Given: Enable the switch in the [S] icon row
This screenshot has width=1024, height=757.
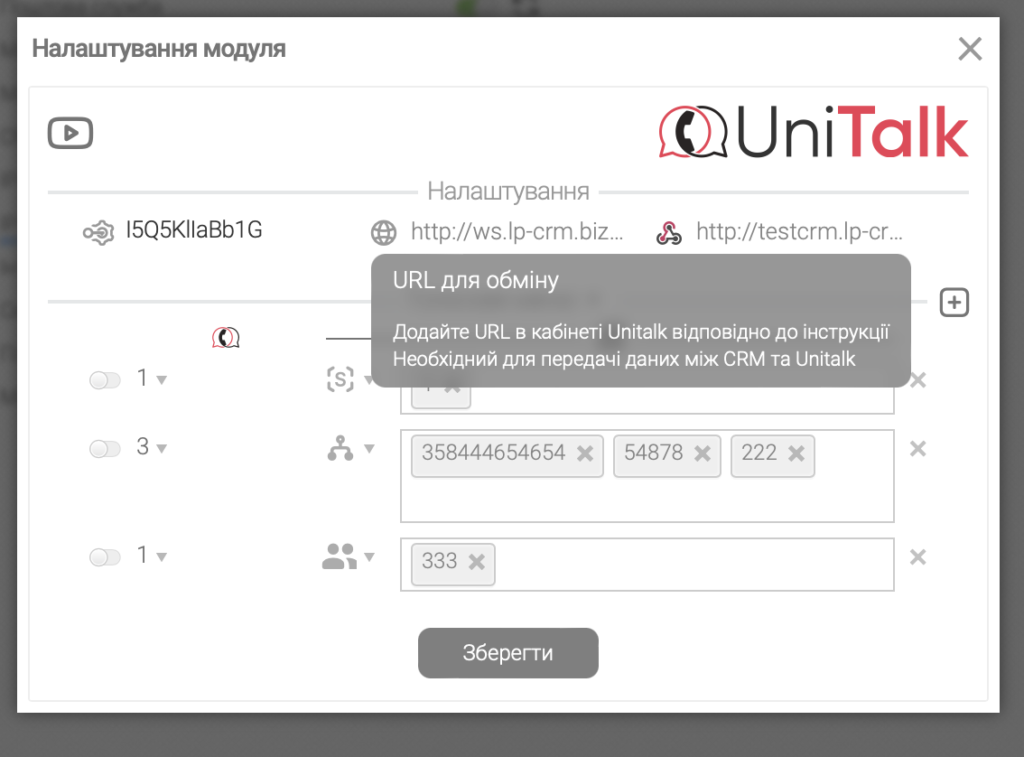Looking at the screenshot, I should tap(105, 380).
